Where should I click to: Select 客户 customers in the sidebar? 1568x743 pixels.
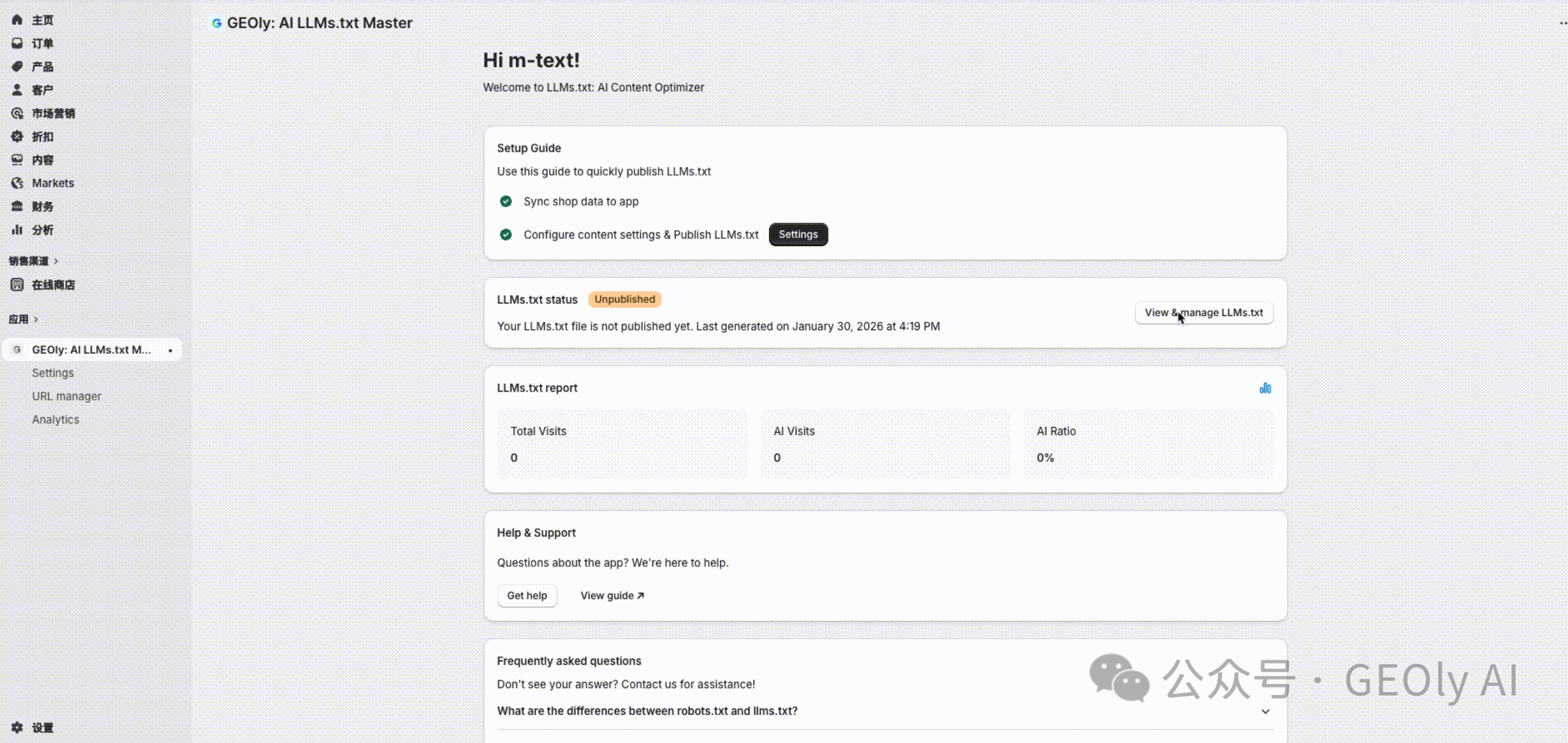coord(42,90)
